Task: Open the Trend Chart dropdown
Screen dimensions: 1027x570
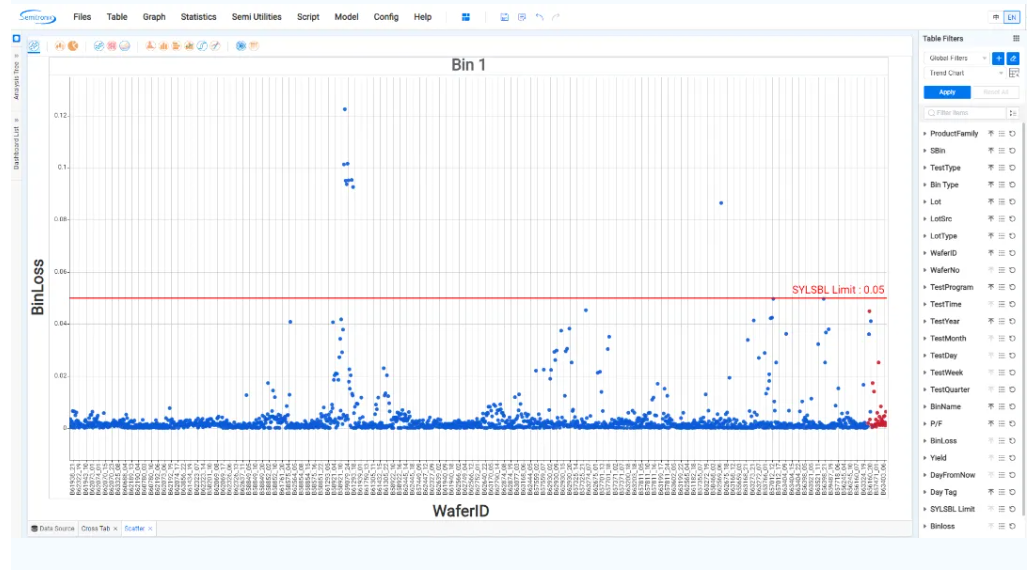Action: coord(962,73)
